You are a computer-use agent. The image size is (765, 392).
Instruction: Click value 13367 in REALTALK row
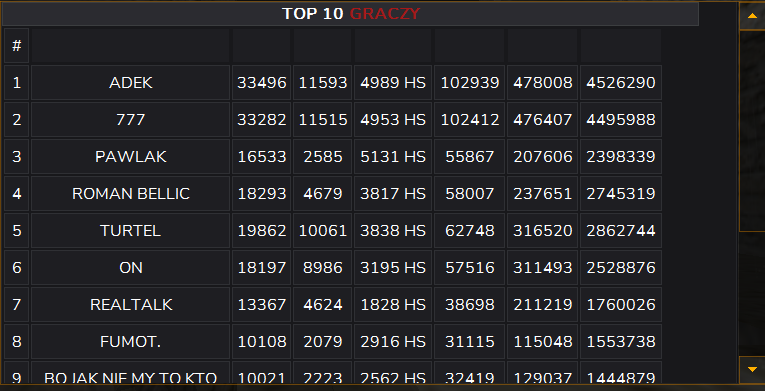click(x=262, y=305)
